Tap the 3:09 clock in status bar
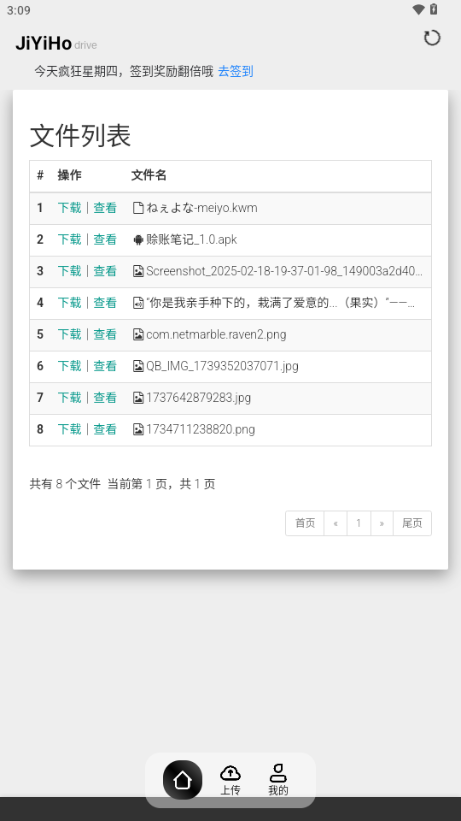The height and width of the screenshot is (821, 461). point(18,10)
